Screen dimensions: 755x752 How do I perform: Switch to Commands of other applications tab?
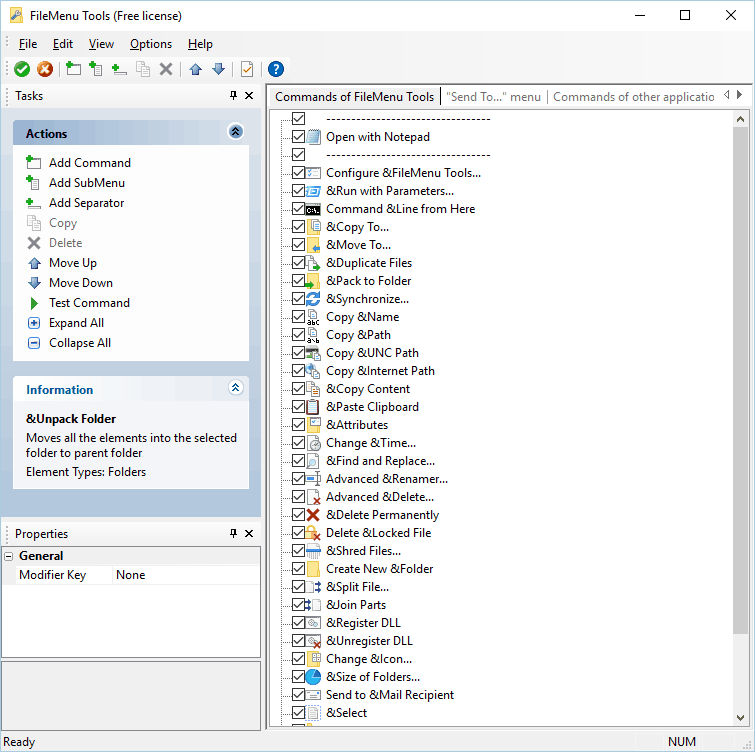tap(633, 97)
